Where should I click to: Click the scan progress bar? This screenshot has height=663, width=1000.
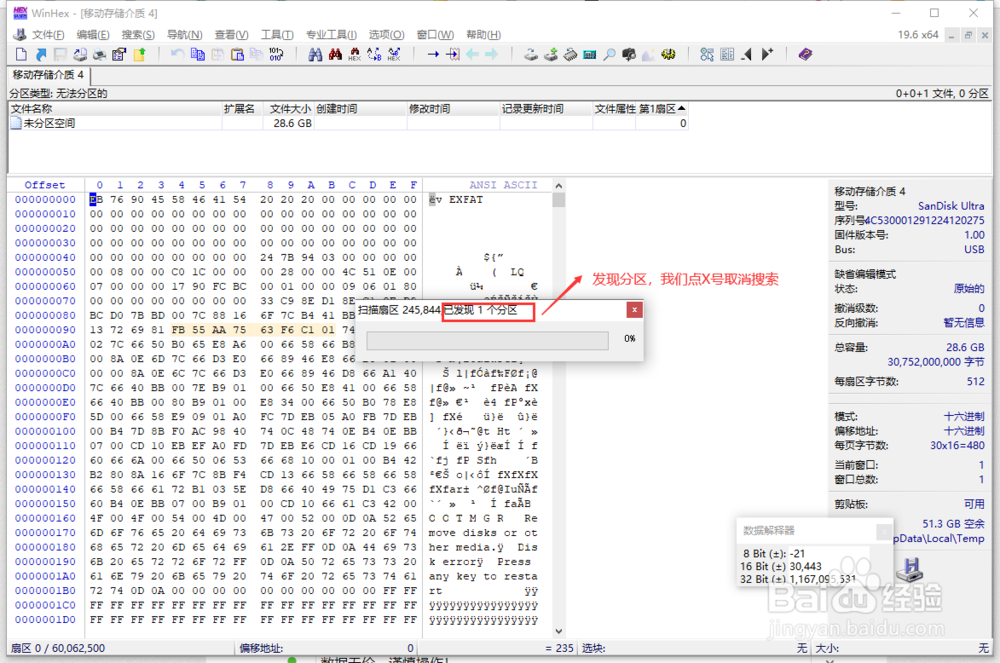tap(487, 340)
